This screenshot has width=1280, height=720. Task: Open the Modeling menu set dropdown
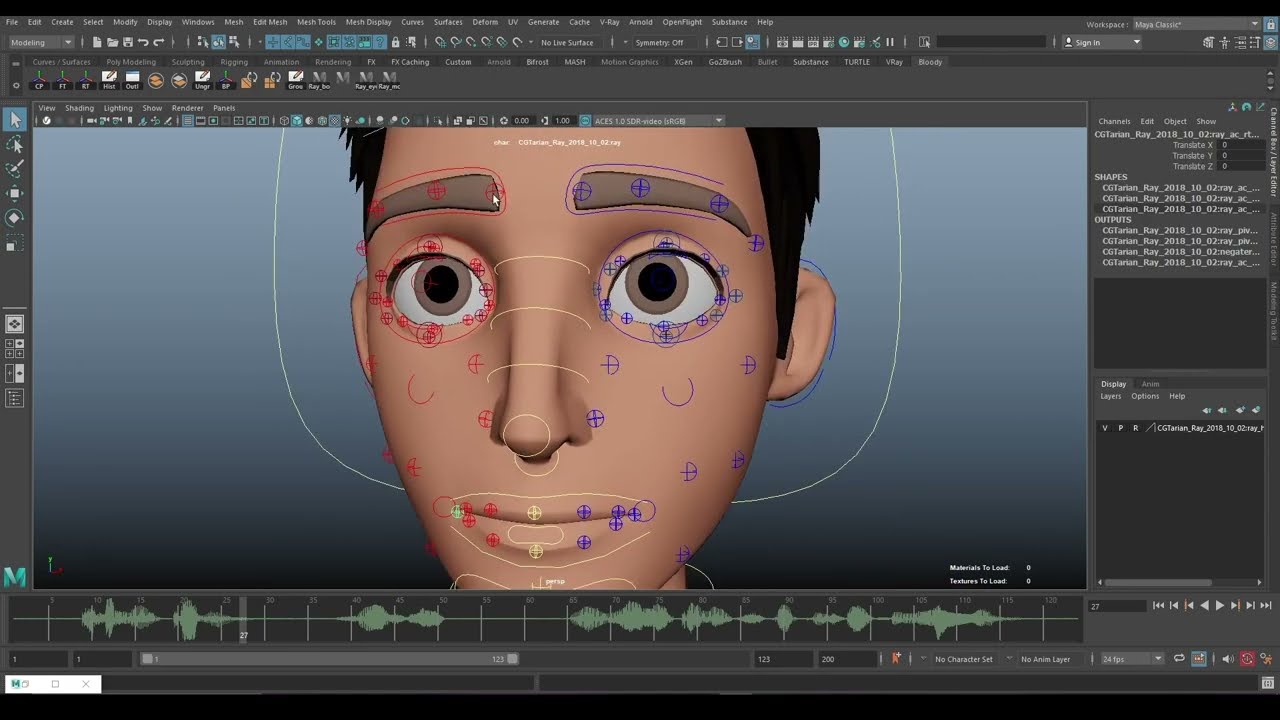click(41, 42)
